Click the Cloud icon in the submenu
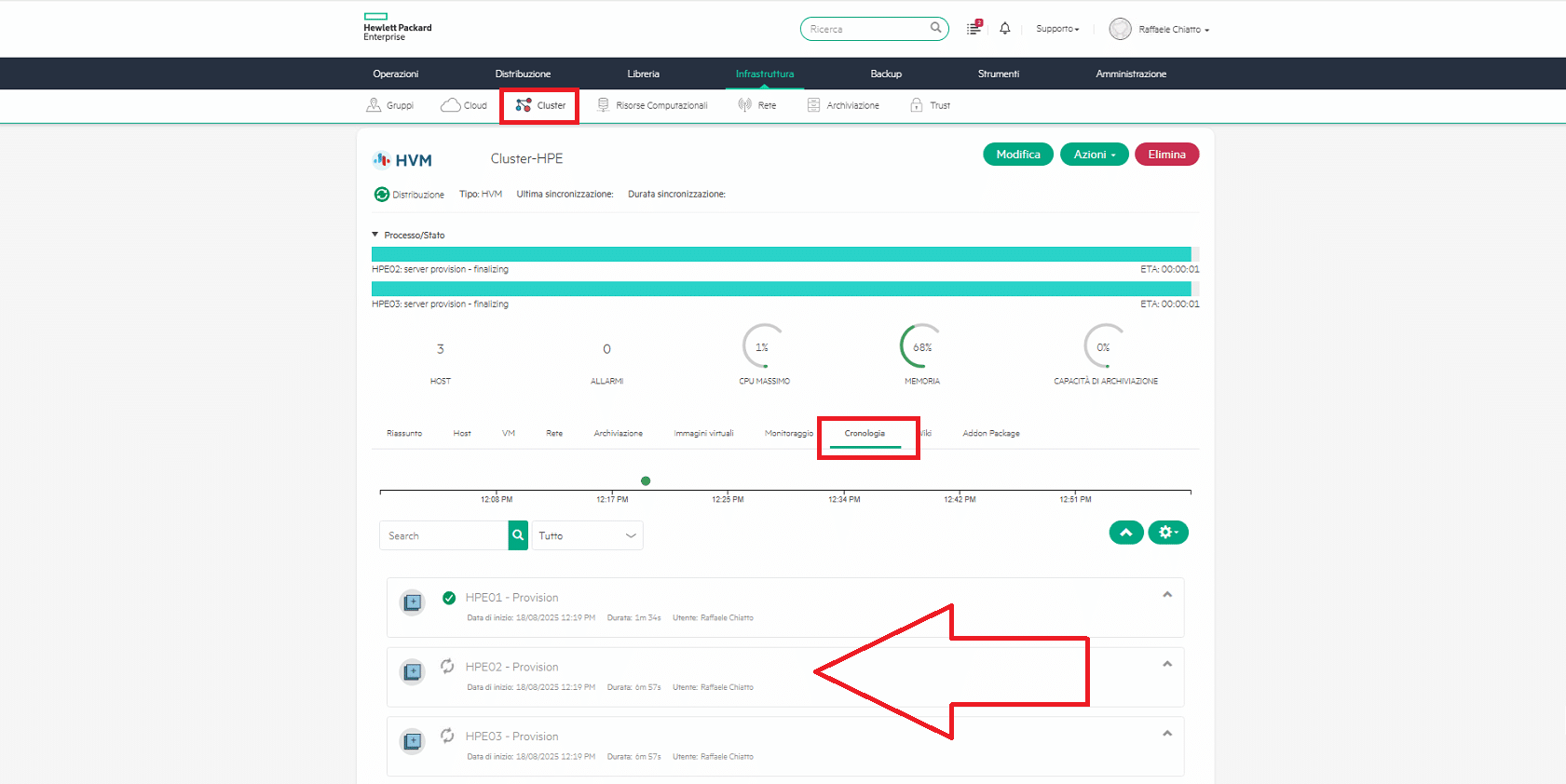1566x784 pixels. pyautogui.click(x=450, y=105)
